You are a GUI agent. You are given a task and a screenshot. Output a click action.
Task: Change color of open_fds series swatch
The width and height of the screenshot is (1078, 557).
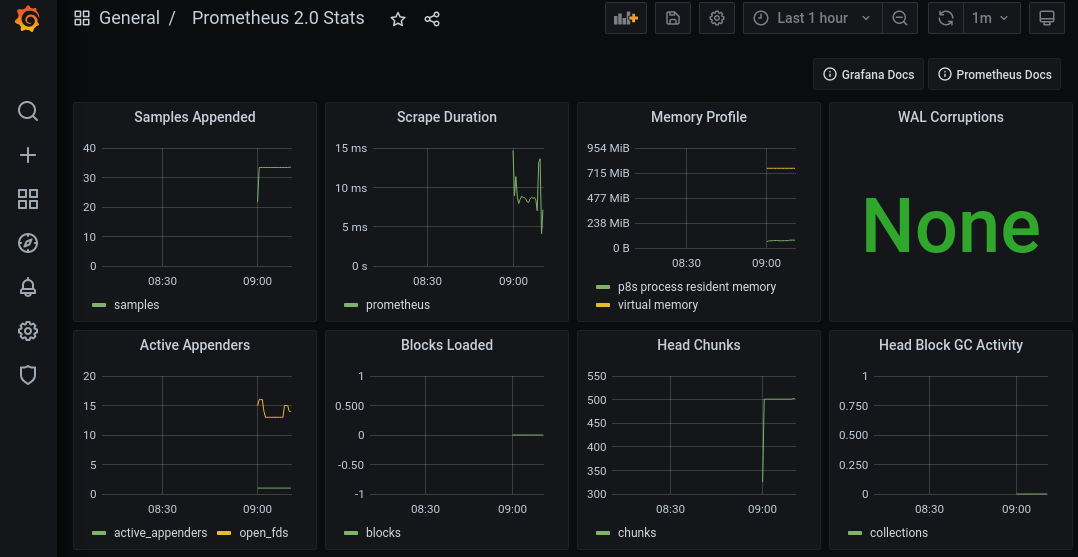224,534
